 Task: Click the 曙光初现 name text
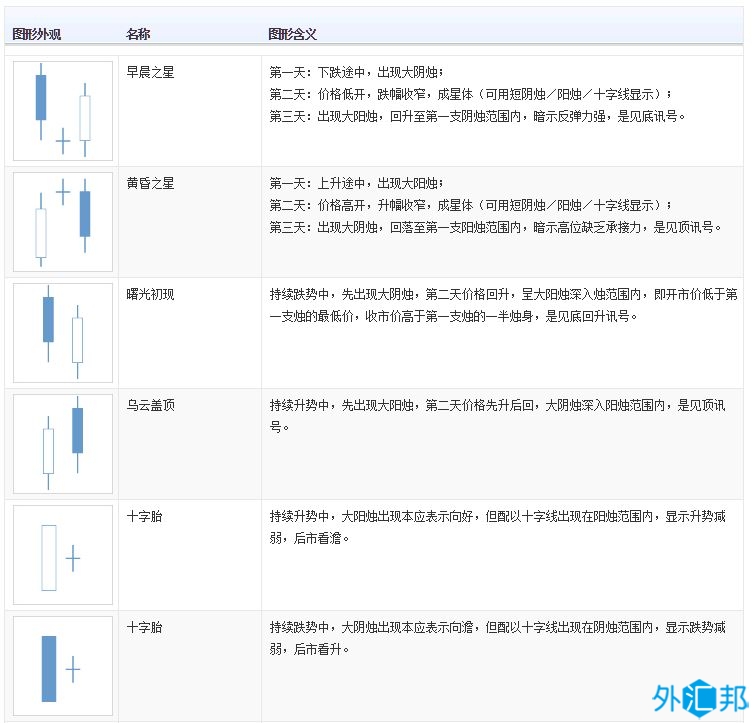click(150, 295)
